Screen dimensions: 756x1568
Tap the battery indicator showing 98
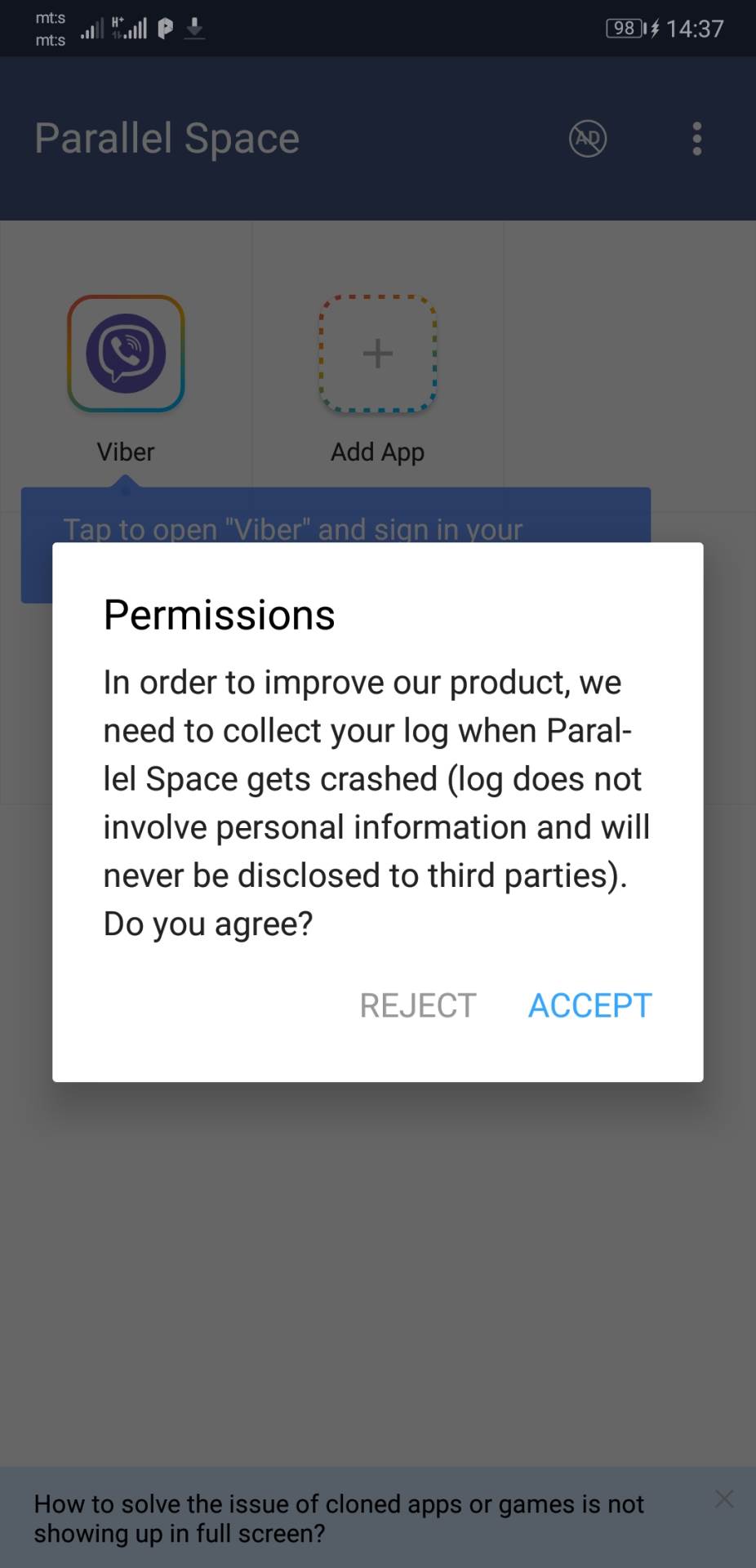click(x=623, y=28)
